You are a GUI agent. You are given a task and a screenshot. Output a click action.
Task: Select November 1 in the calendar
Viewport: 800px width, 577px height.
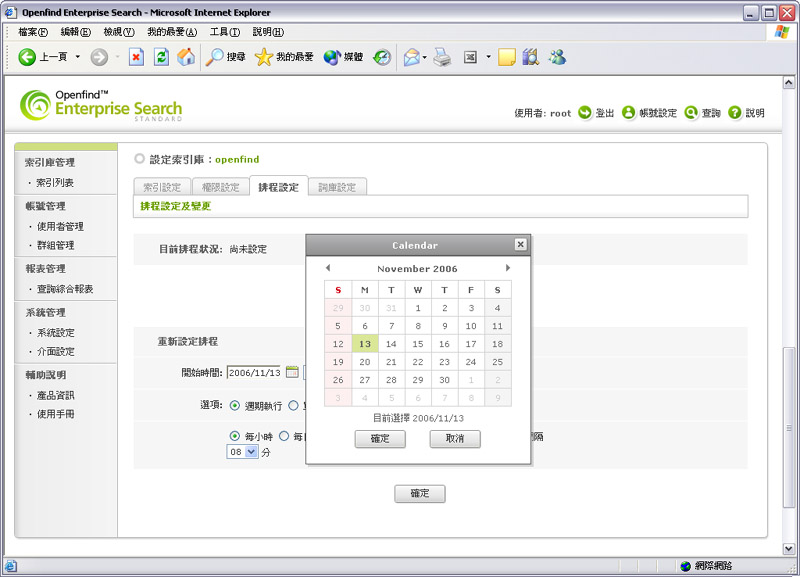(418, 308)
